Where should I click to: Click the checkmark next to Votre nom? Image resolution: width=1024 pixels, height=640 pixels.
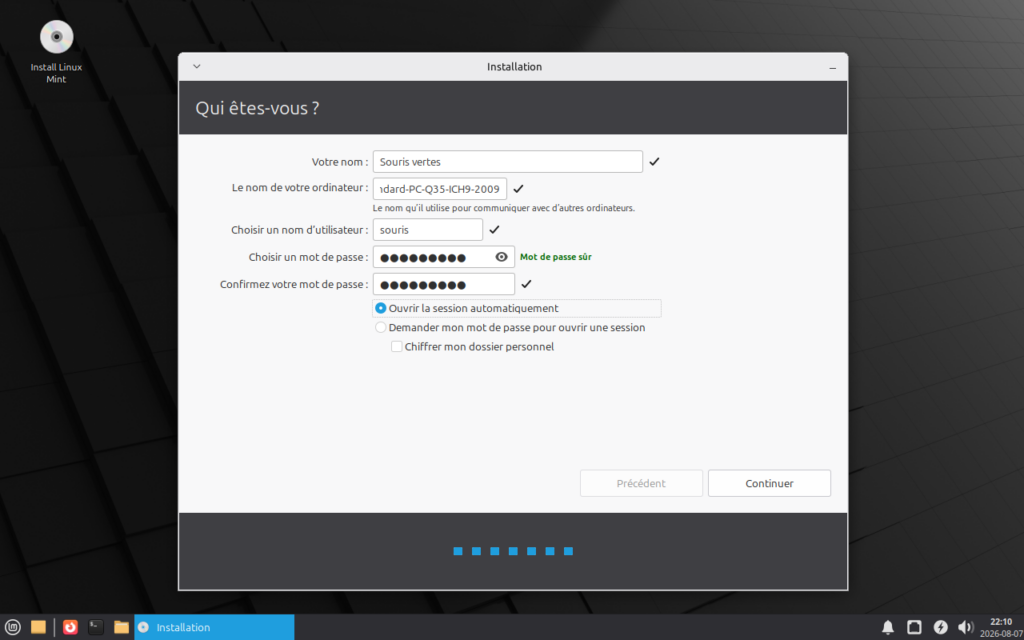[654, 161]
